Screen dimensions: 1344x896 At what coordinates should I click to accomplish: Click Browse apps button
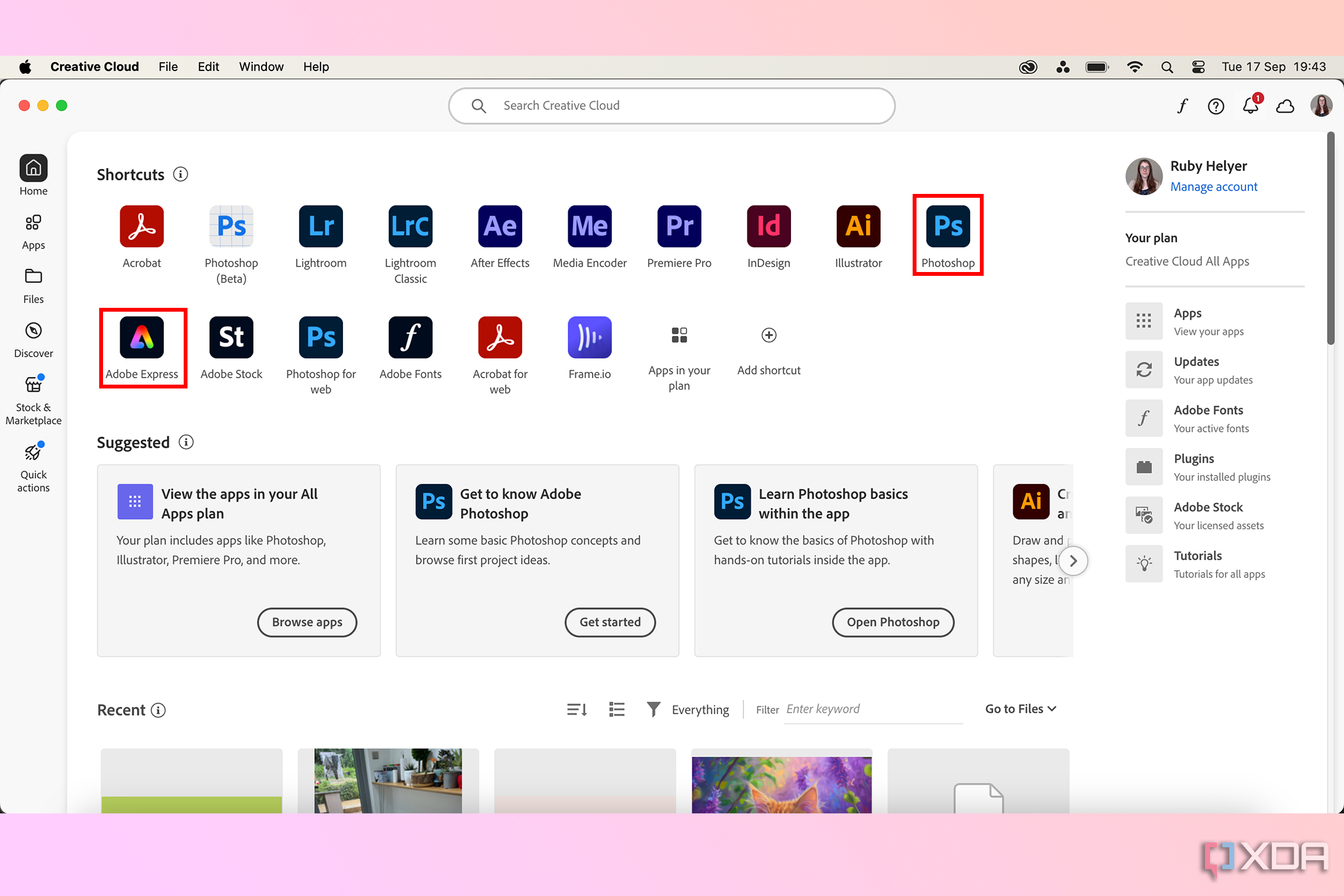307,622
